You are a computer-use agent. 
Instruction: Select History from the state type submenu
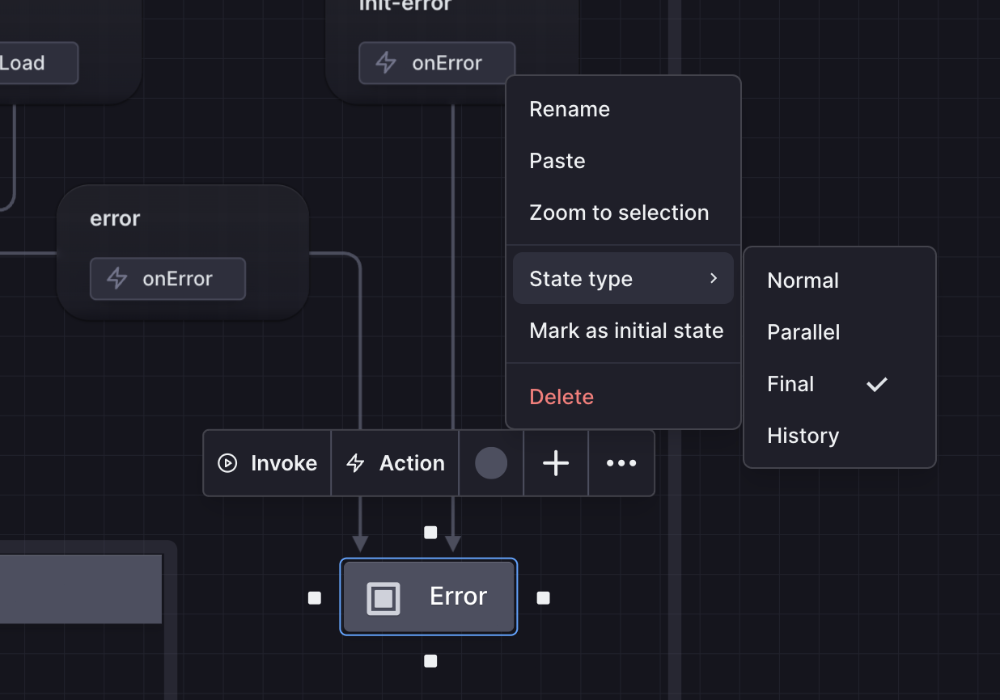point(803,436)
